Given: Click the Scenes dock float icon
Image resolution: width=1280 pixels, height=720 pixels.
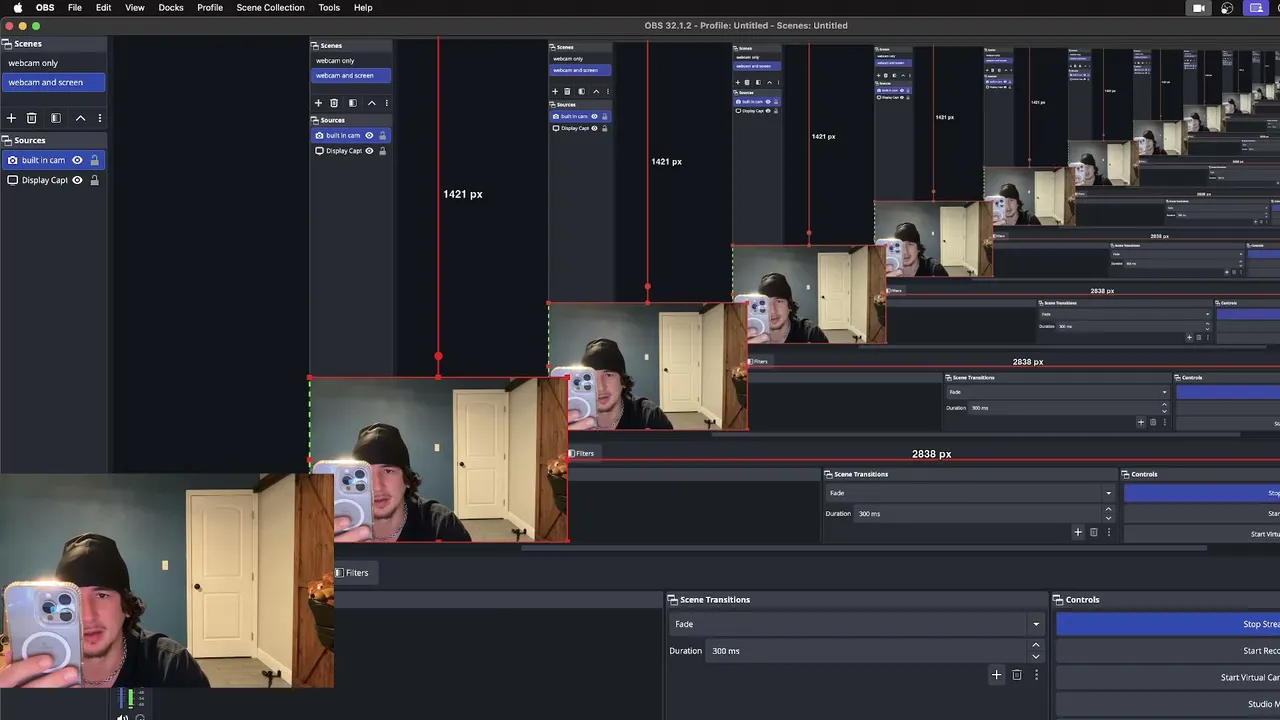Looking at the screenshot, I should (6, 44).
